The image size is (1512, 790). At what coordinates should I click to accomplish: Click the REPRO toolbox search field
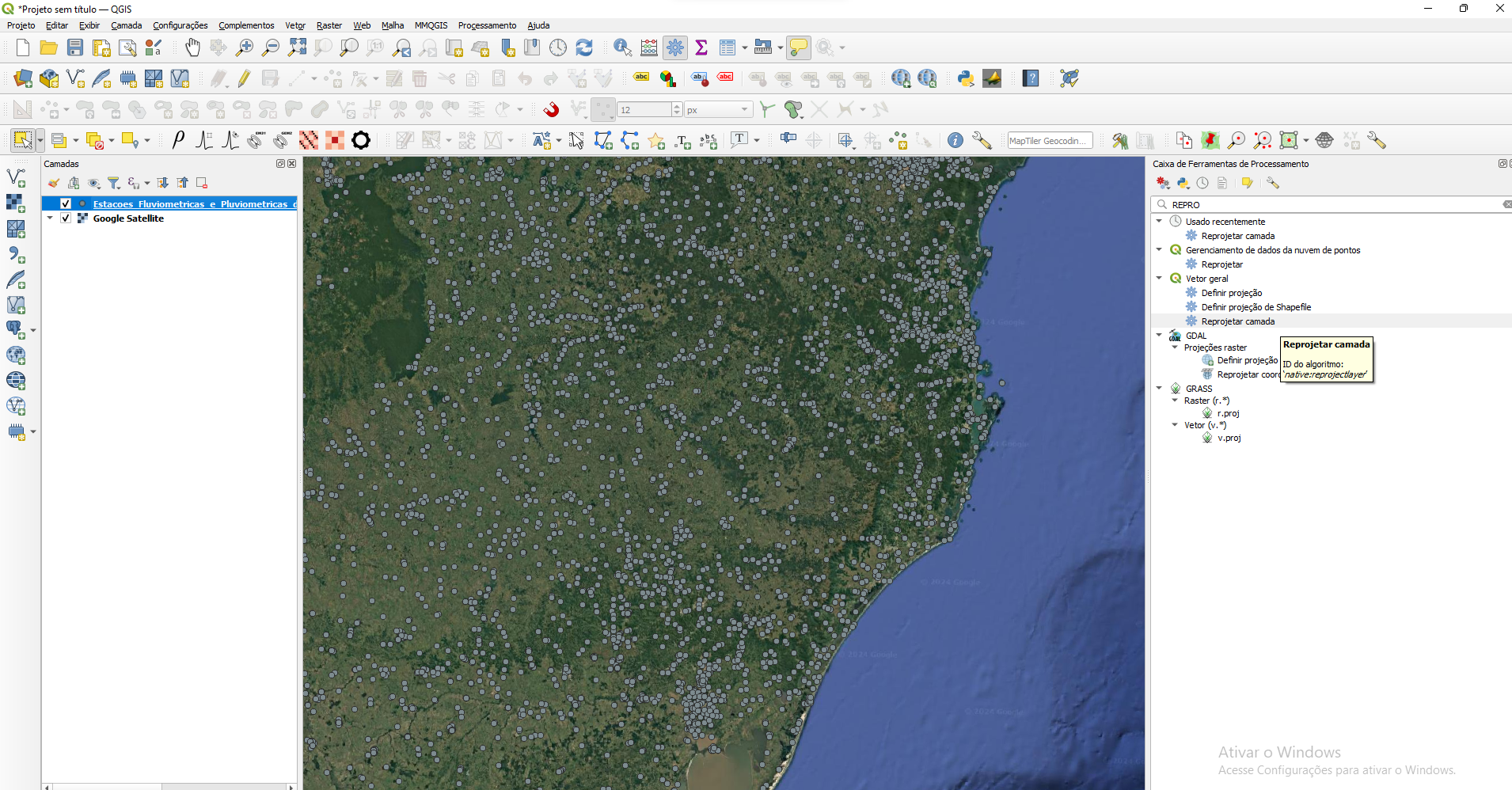[1330, 205]
